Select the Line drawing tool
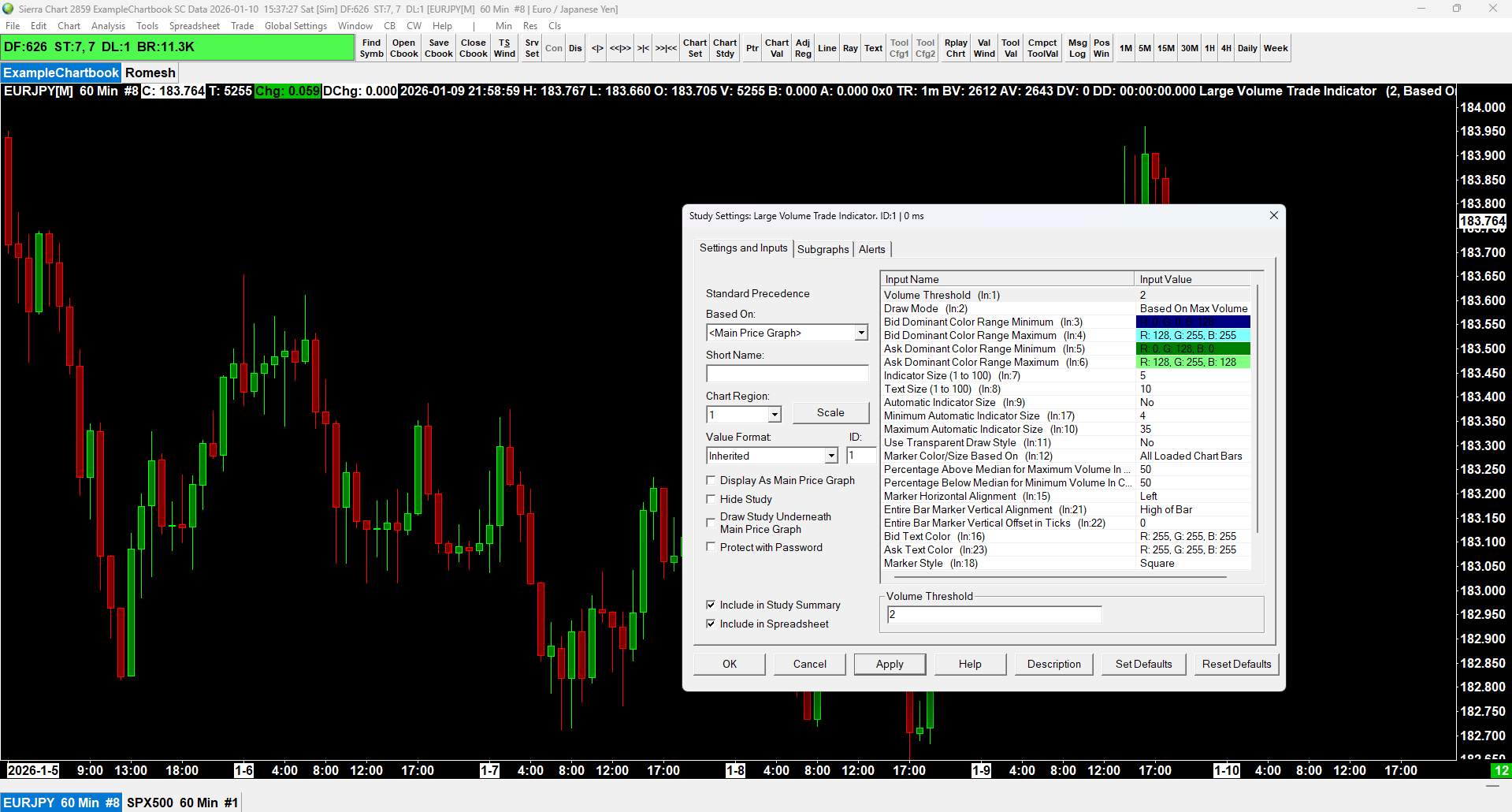Viewport: 1512px width, 812px height. pos(827,48)
